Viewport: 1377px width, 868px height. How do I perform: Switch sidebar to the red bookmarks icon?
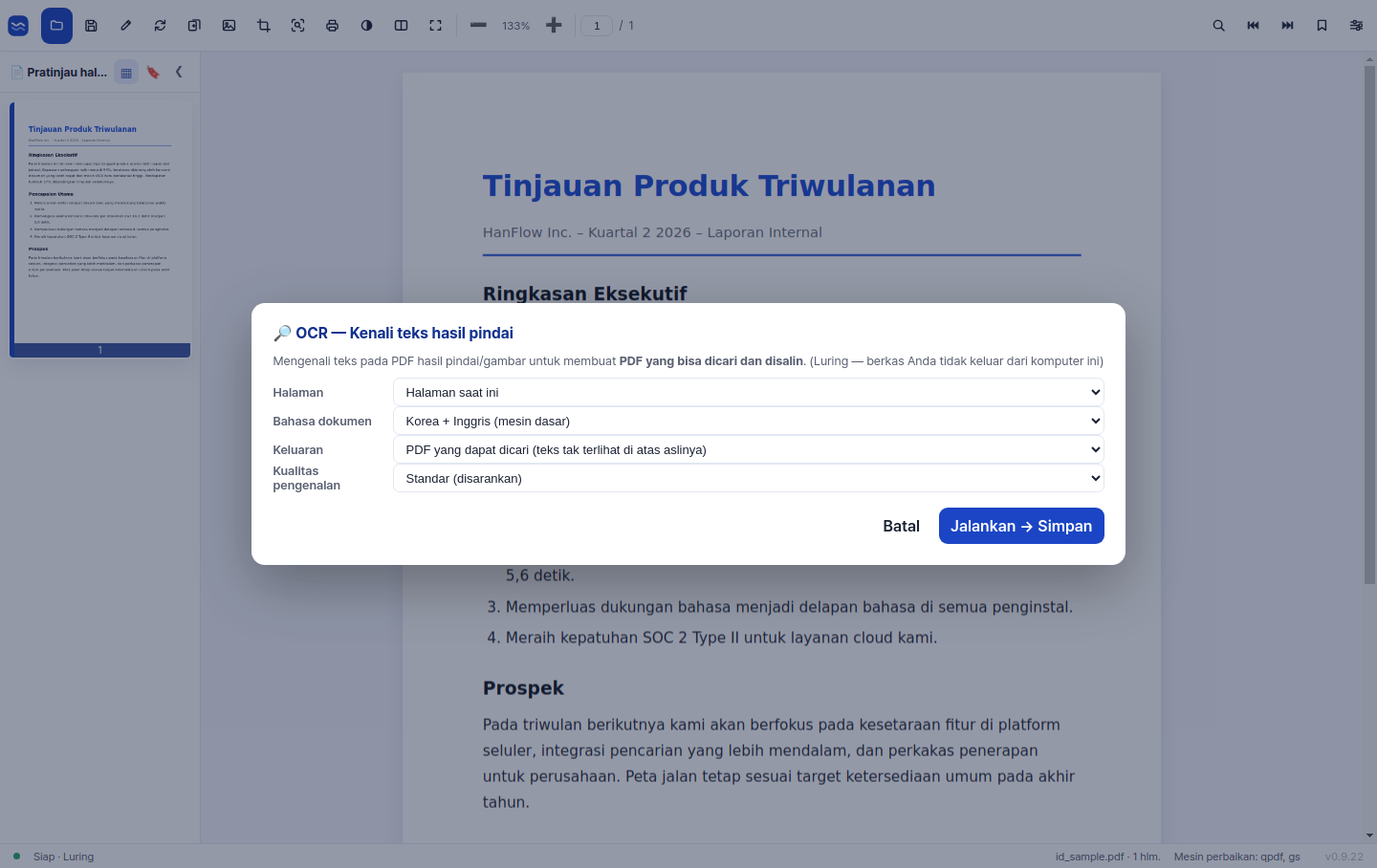pyautogui.click(x=153, y=73)
